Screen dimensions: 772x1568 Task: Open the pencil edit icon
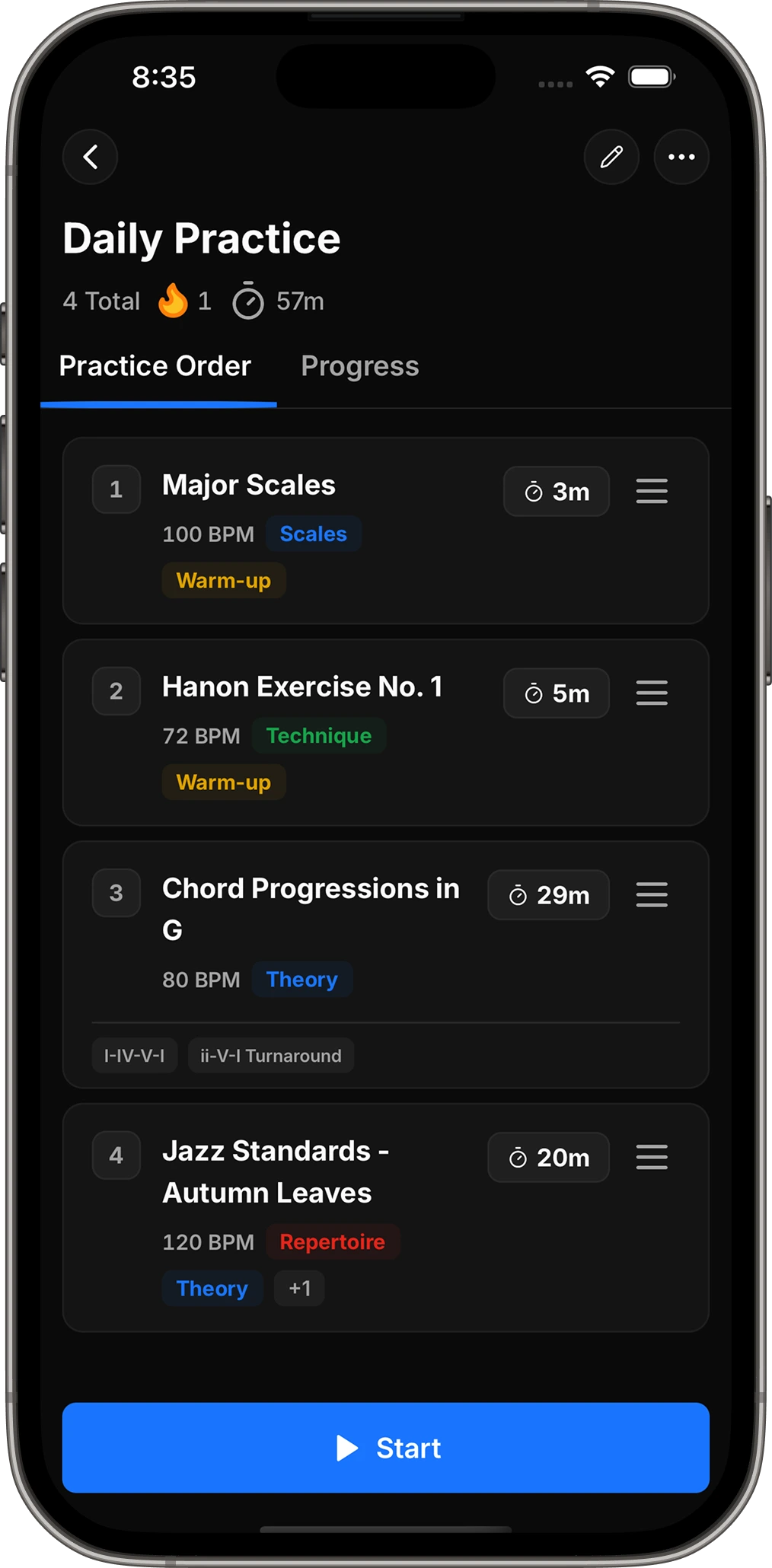611,157
